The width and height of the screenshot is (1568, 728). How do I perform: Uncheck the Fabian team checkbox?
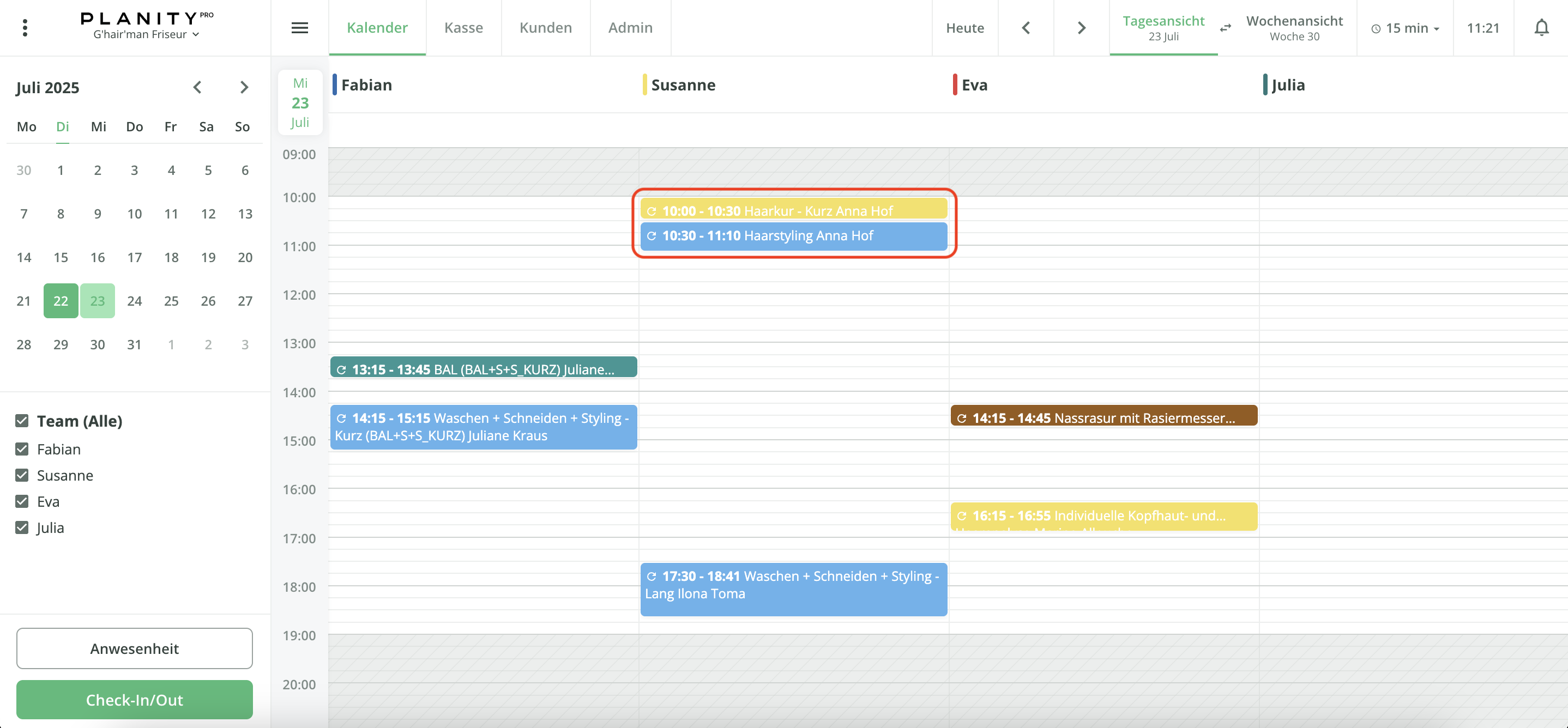point(22,449)
